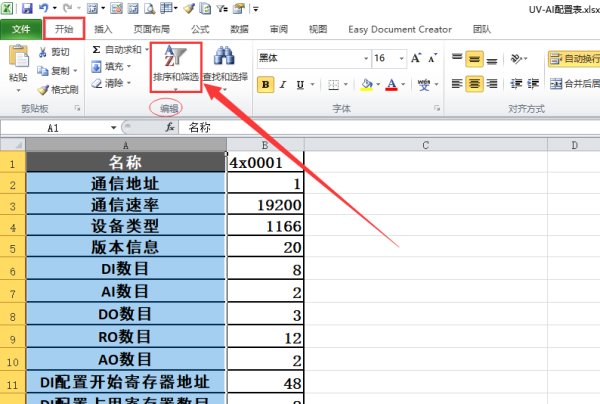The width and height of the screenshot is (600, 404).
Task: Open Font dialog launcher in 字体 group
Action: pos(437,109)
